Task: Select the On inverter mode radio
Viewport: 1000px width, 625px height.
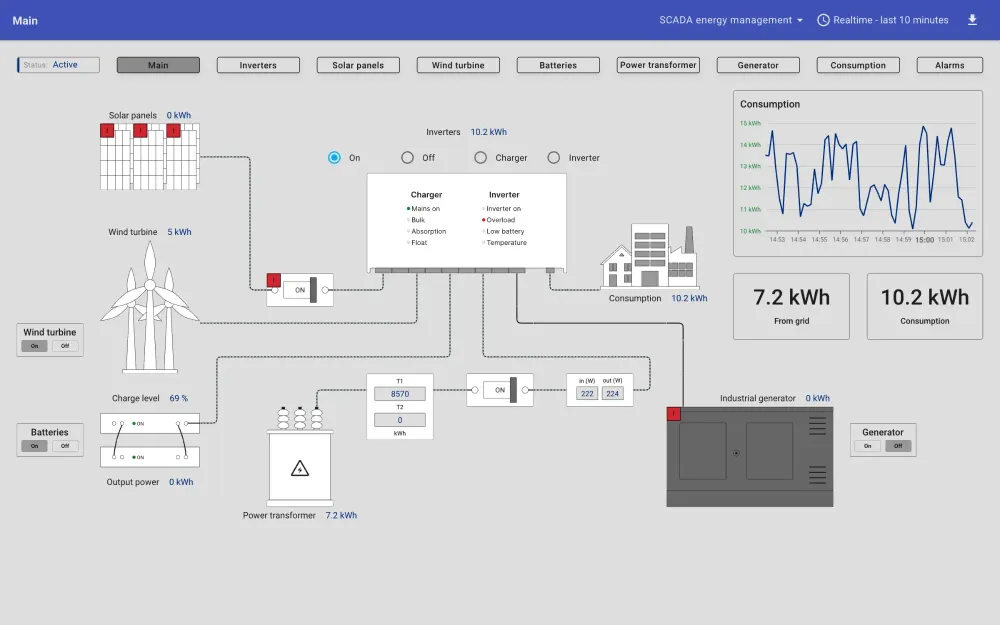Action: click(x=334, y=158)
